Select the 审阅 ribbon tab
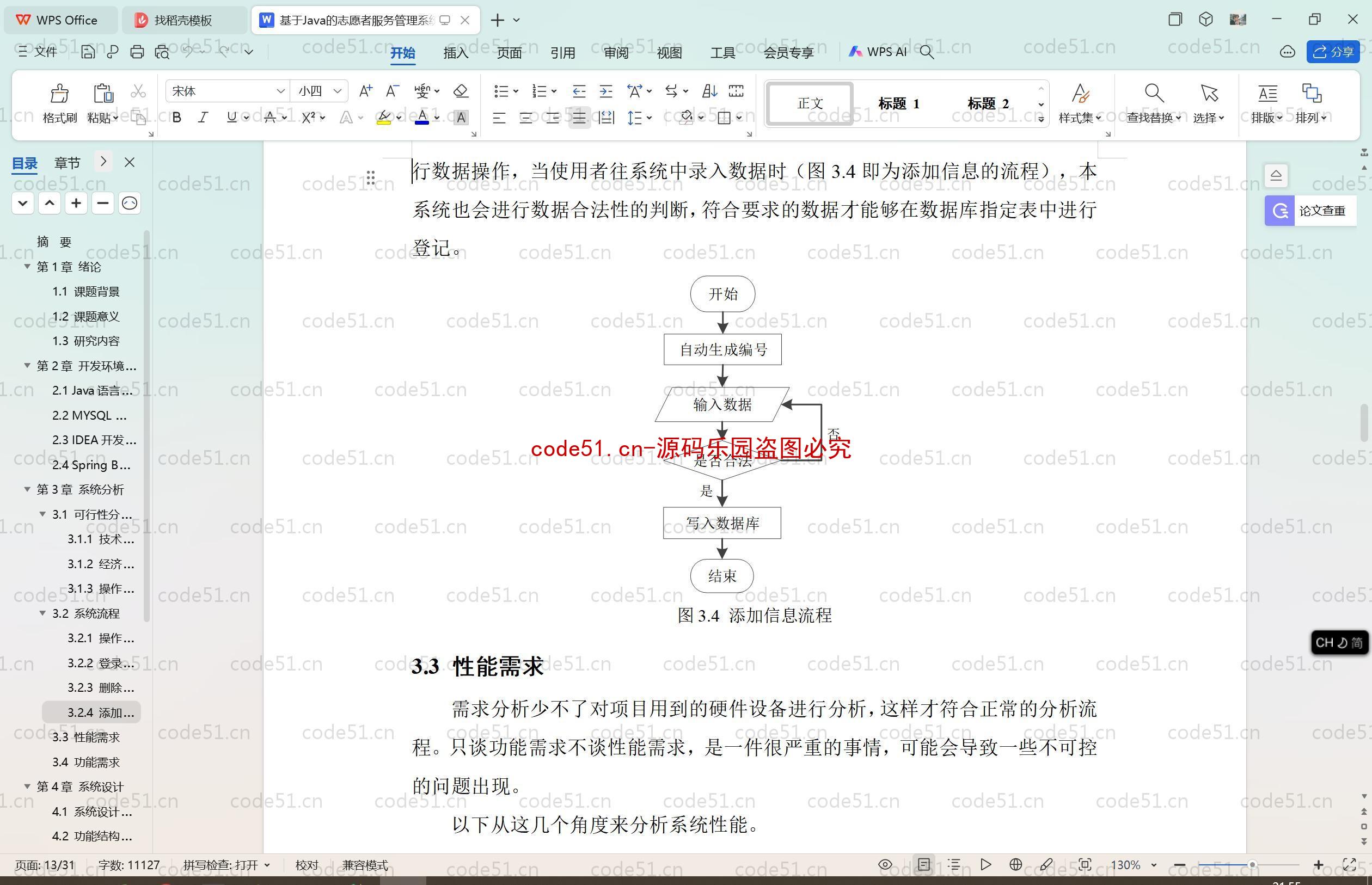 [616, 53]
